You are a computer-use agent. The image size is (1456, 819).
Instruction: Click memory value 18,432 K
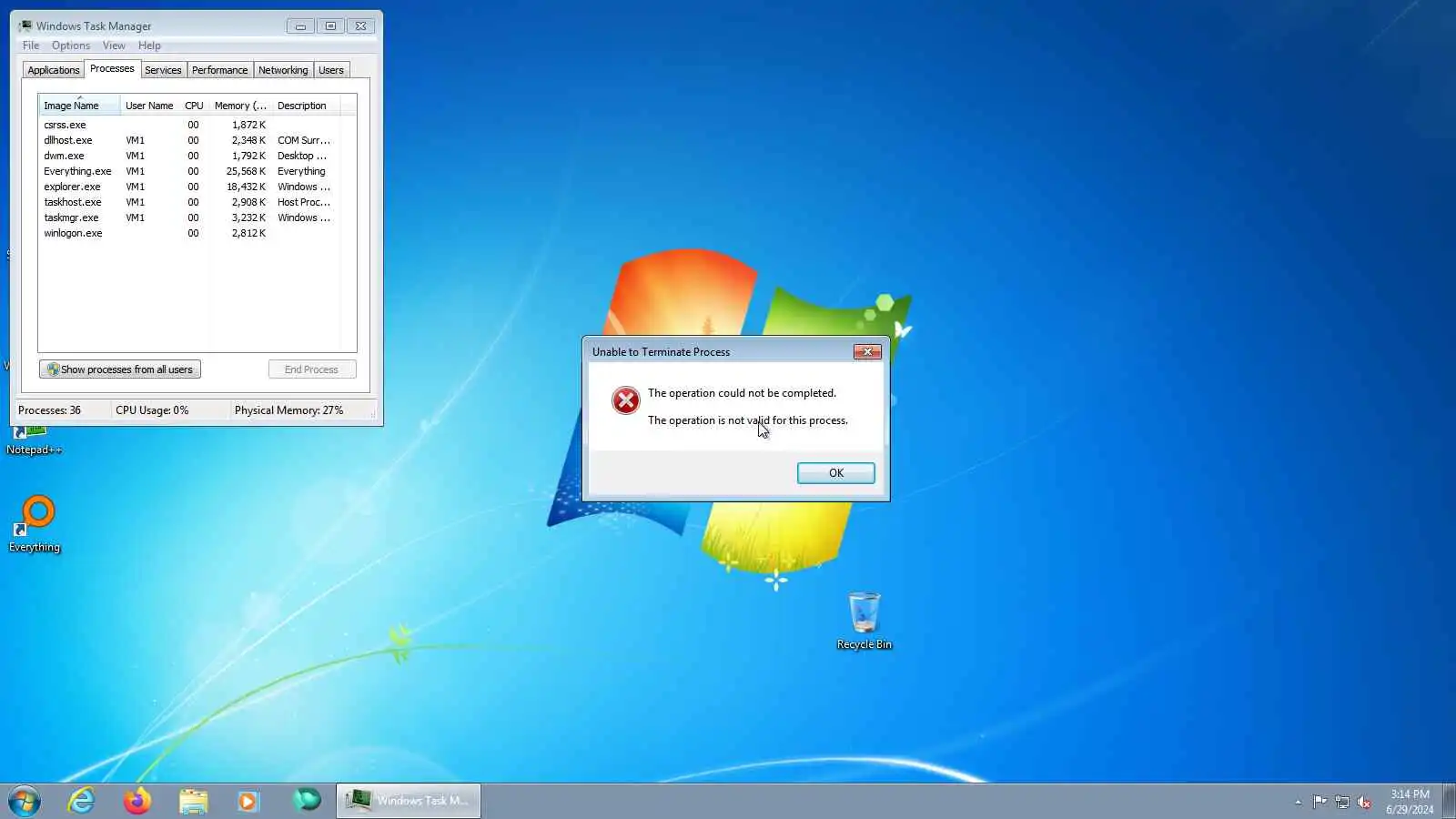[246, 187]
